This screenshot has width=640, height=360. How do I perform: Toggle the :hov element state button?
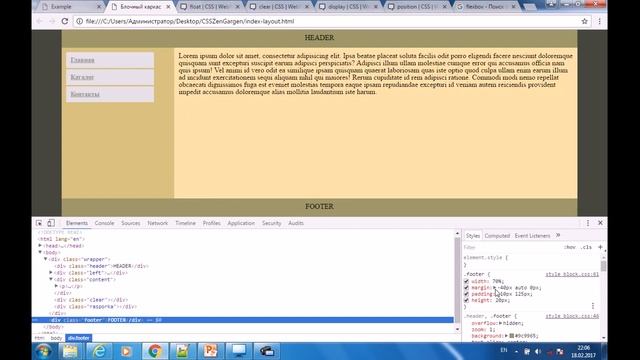[570, 247]
